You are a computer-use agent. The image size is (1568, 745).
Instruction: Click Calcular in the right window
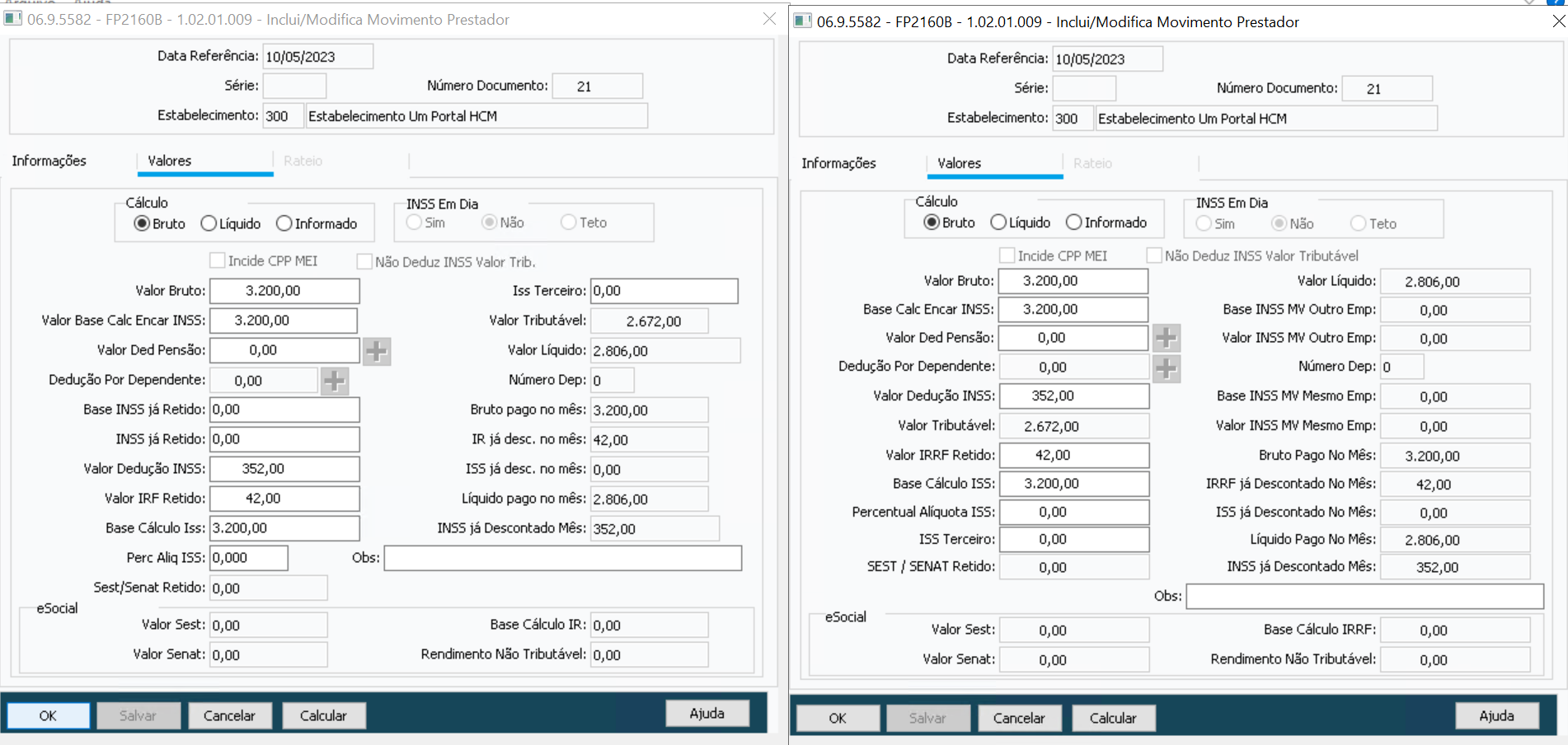(1113, 718)
